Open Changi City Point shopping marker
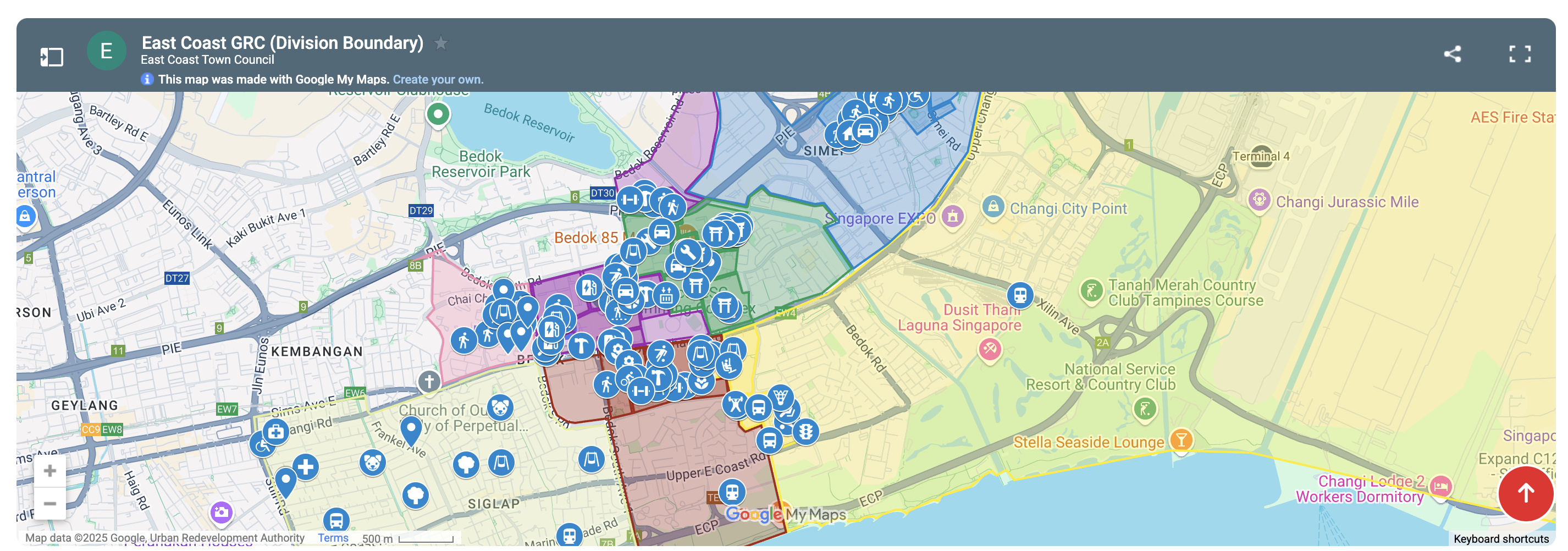This screenshot has height=551, width=1568. click(x=993, y=206)
